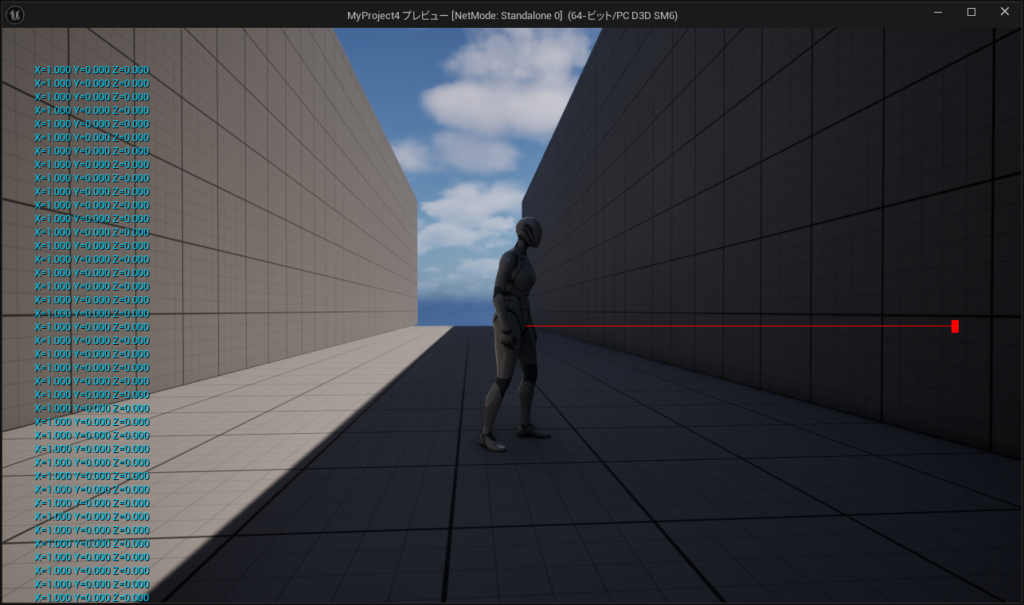The height and width of the screenshot is (605, 1024).
Task: Click the middle of the red trace line
Action: [x=738, y=326]
